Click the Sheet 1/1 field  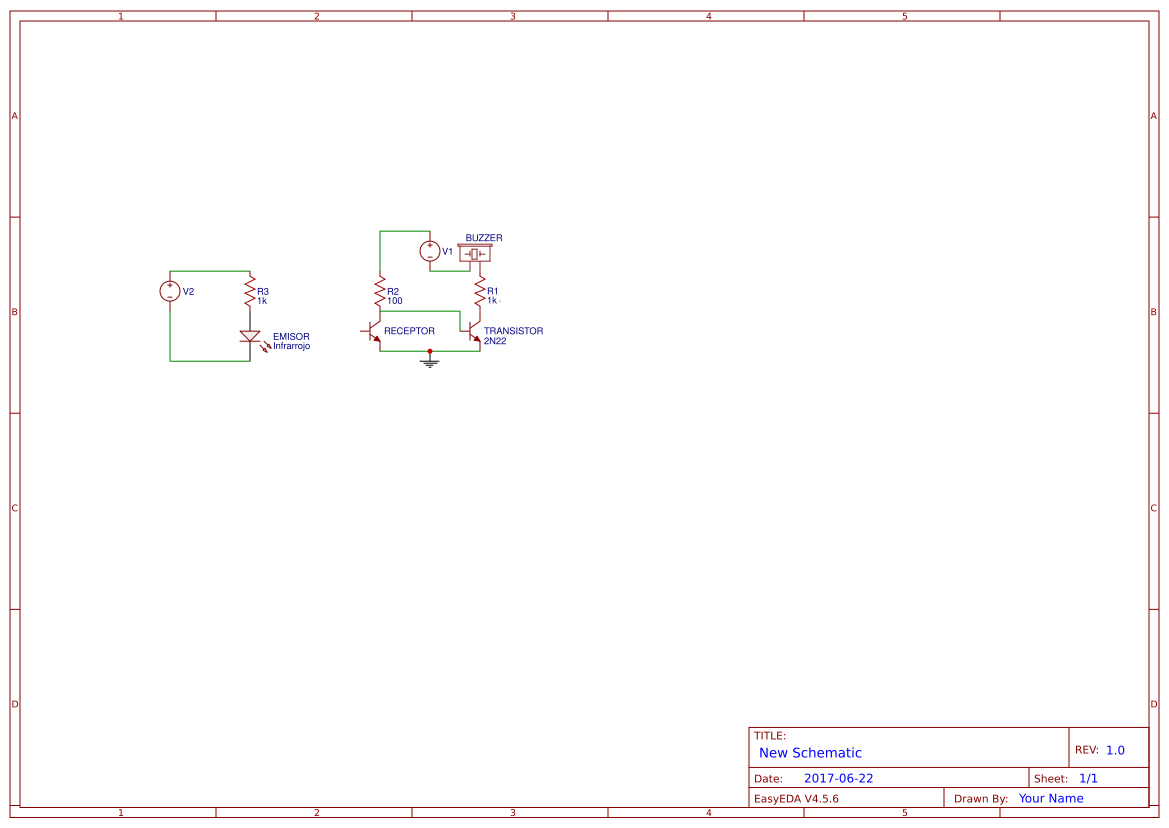[x=1088, y=778]
